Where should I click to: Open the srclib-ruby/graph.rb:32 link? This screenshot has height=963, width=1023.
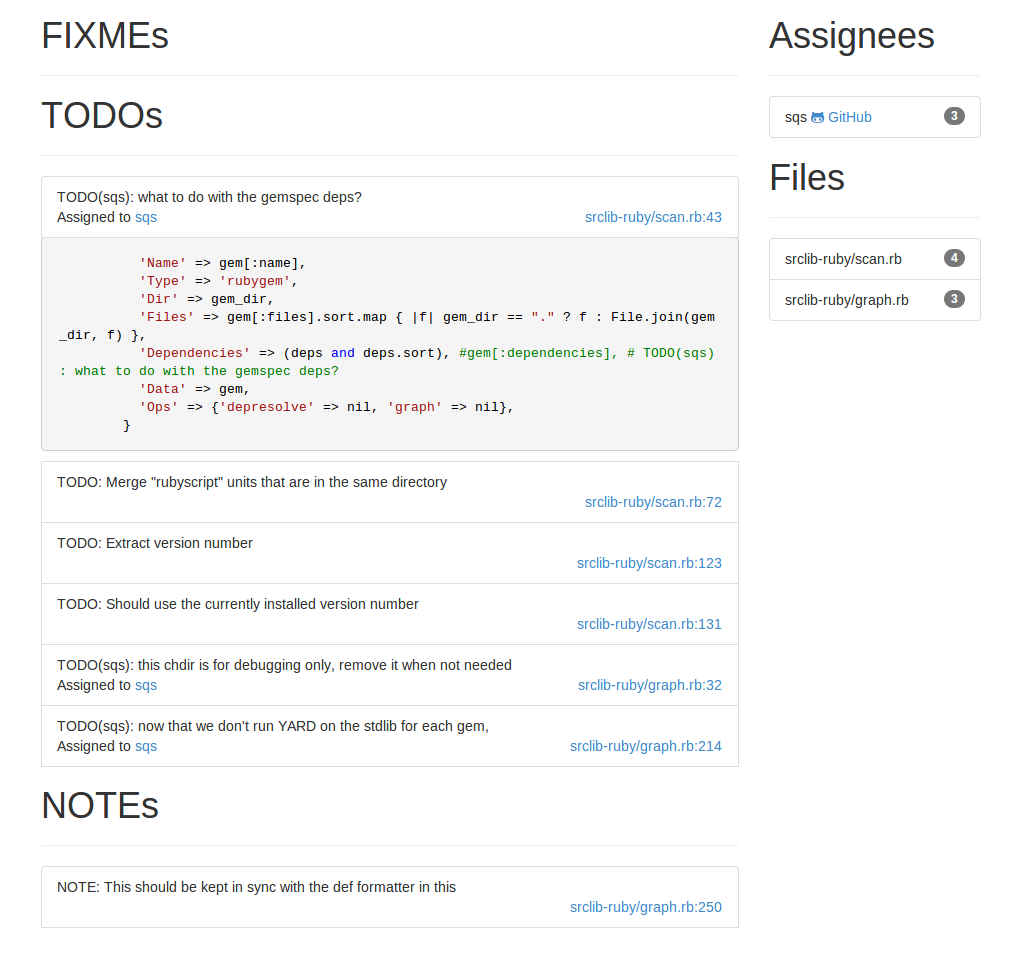pos(650,685)
